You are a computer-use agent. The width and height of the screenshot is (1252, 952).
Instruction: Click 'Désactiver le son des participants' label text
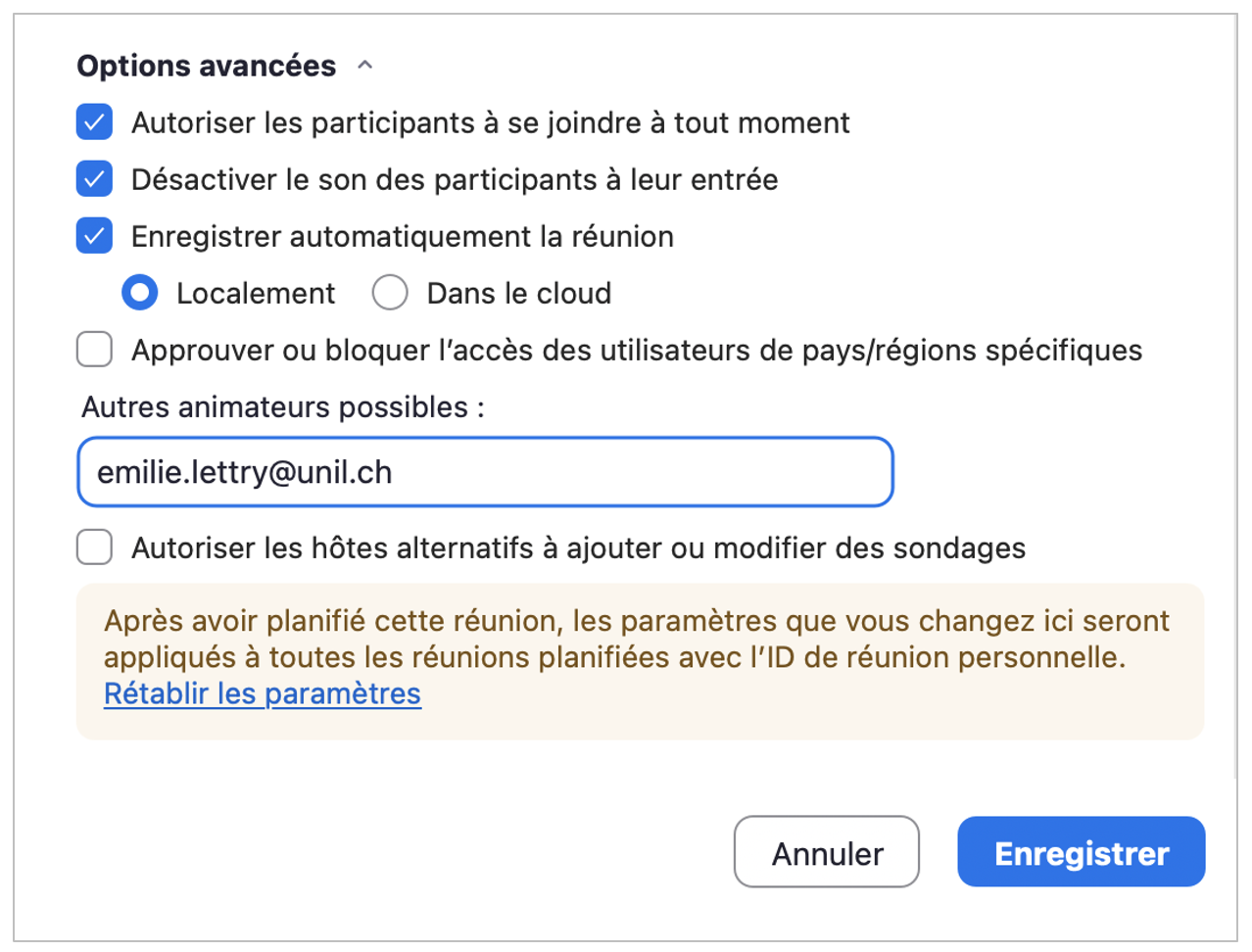[455, 180]
